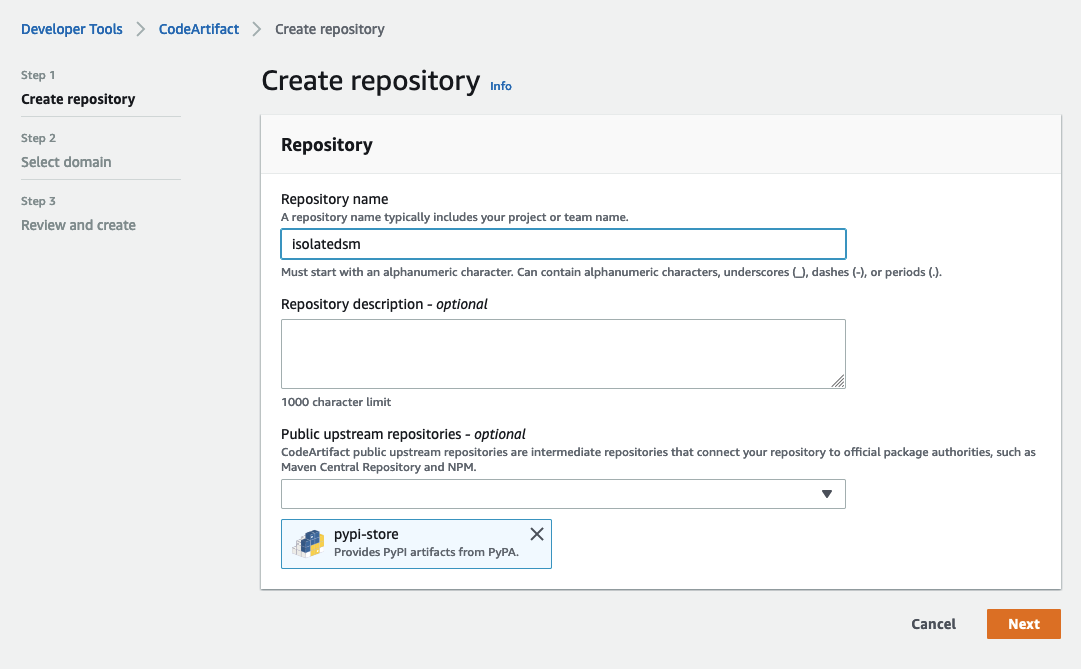The image size is (1081, 669).
Task: Click the pypi-store label text
Action: (x=366, y=534)
